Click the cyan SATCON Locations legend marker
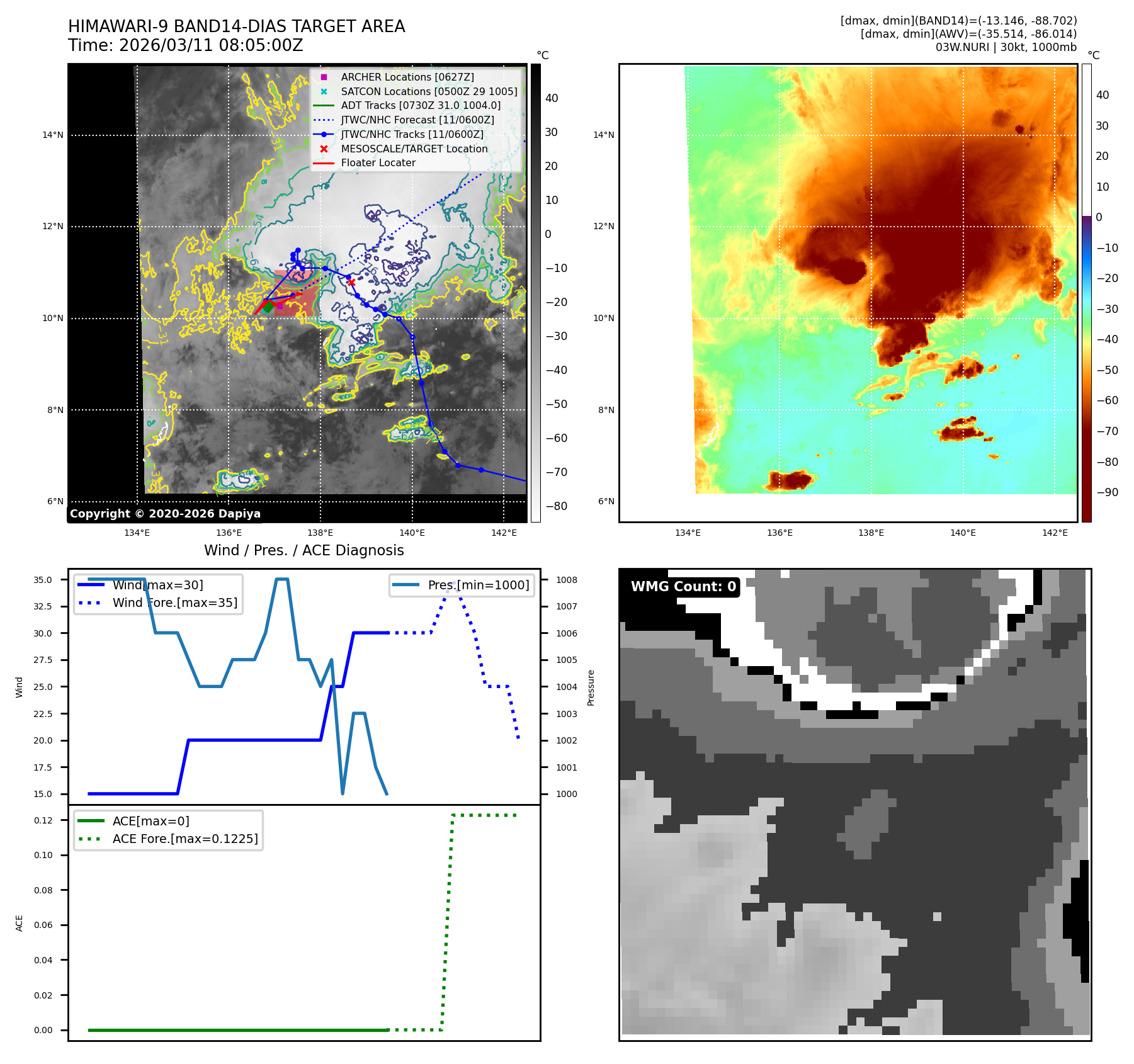Screen dimensions: 1134x1064 (x=324, y=91)
